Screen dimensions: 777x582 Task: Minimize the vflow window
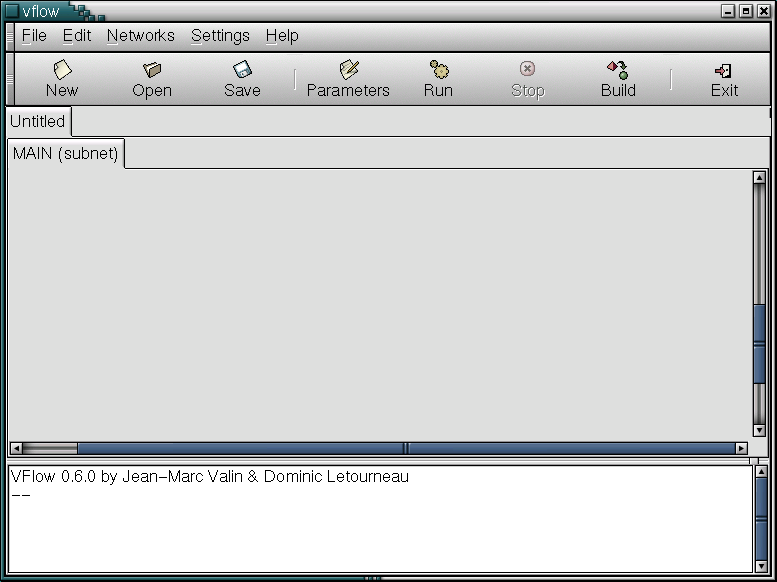pyautogui.click(x=728, y=11)
